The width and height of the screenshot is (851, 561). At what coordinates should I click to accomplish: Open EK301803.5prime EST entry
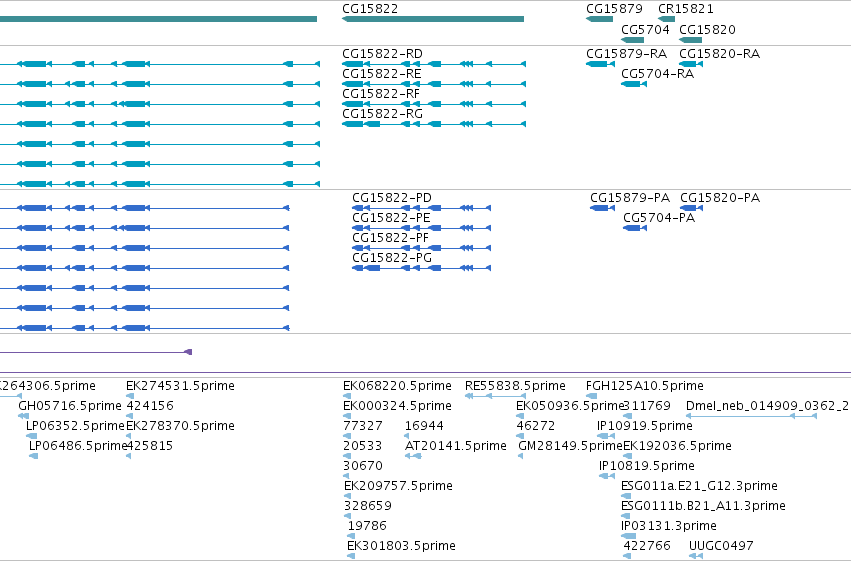click(401, 546)
